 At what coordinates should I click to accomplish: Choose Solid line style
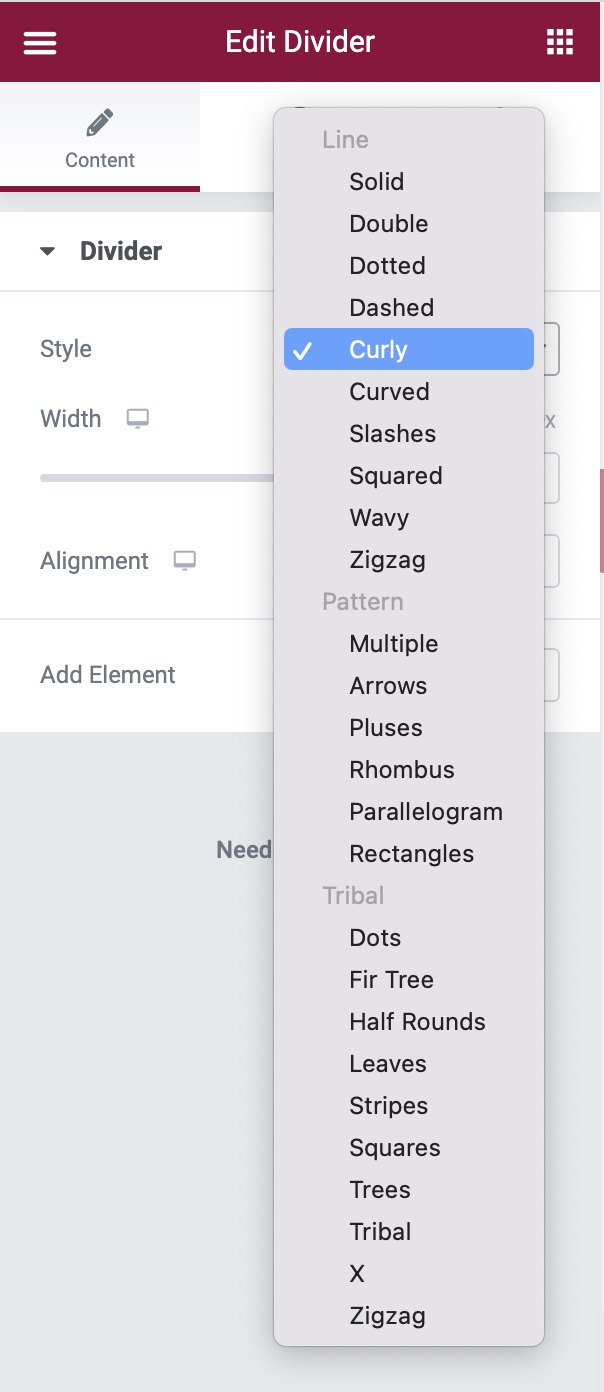(x=376, y=182)
